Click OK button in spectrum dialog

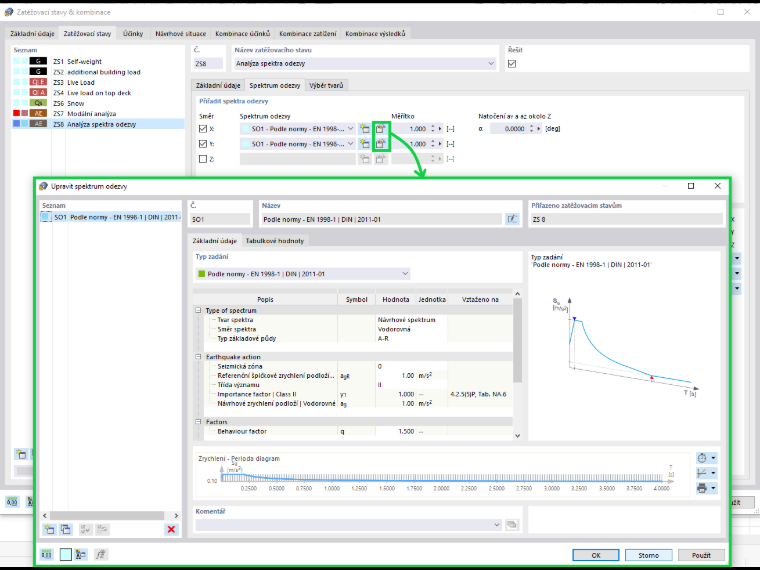point(596,555)
